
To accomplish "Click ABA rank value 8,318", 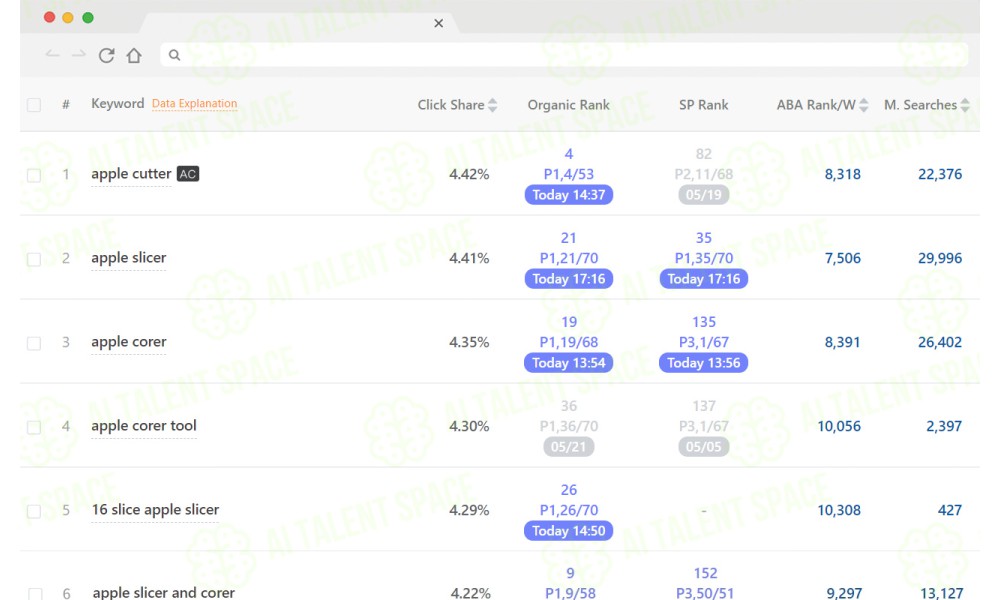I will (x=842, y=174).
